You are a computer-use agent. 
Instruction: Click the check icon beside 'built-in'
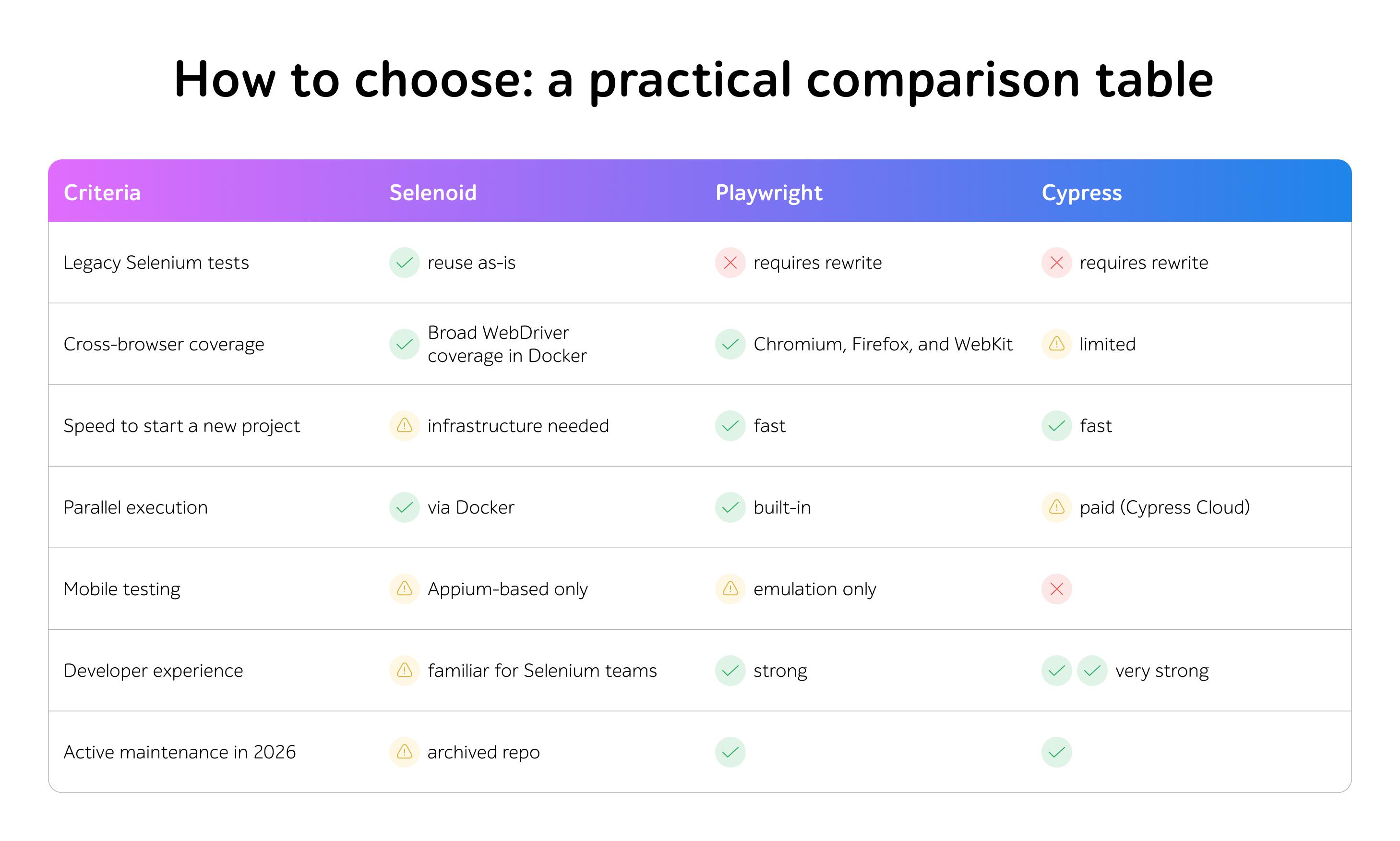point(730,507)
